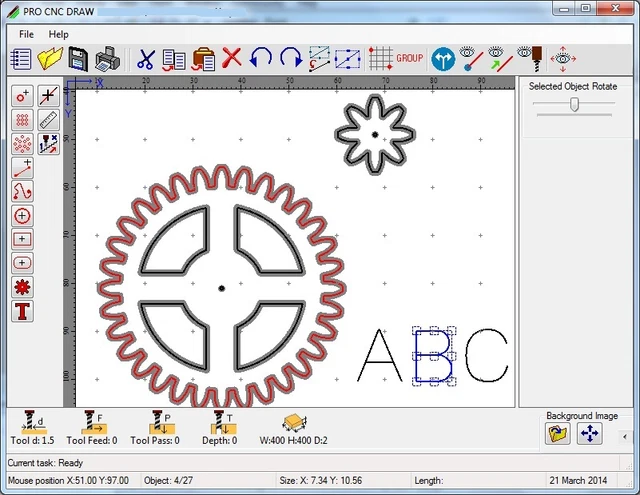Viewport: 640px width, 495px height.
Task: Click the scissors cut icon
Action: click(147, 58)
